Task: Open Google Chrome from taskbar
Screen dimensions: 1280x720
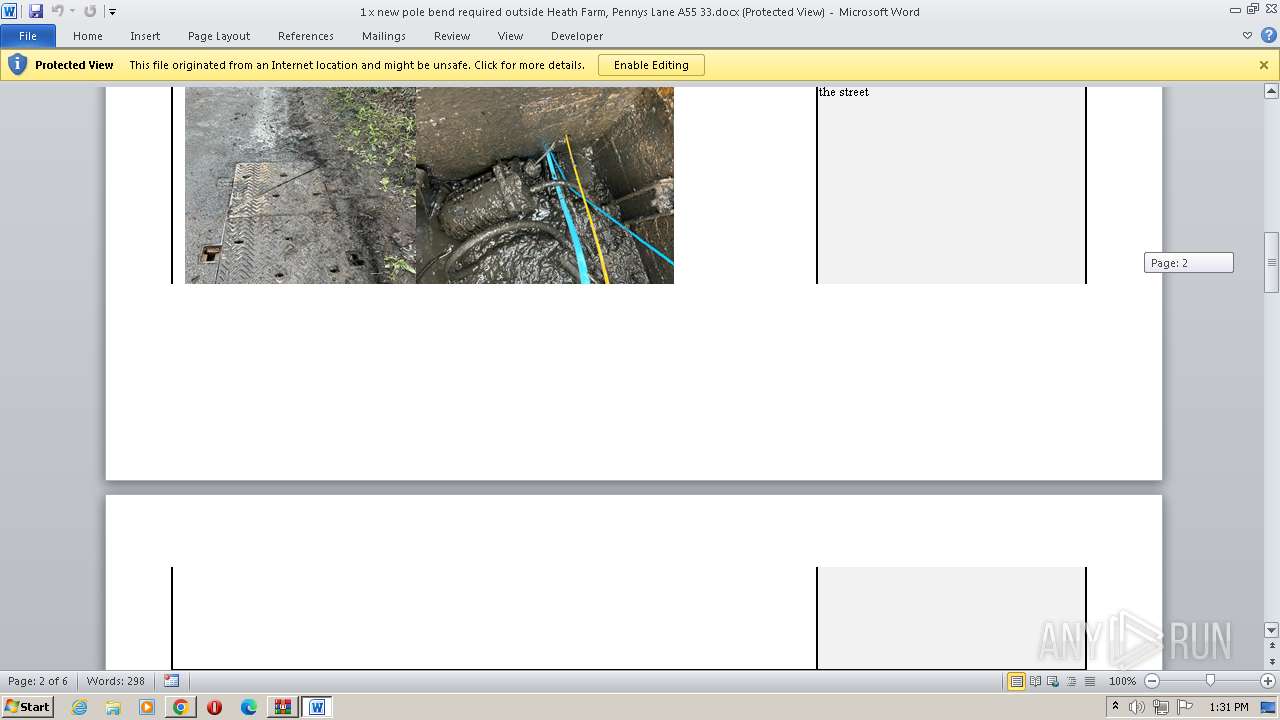Action: click(x=181, y=707)
